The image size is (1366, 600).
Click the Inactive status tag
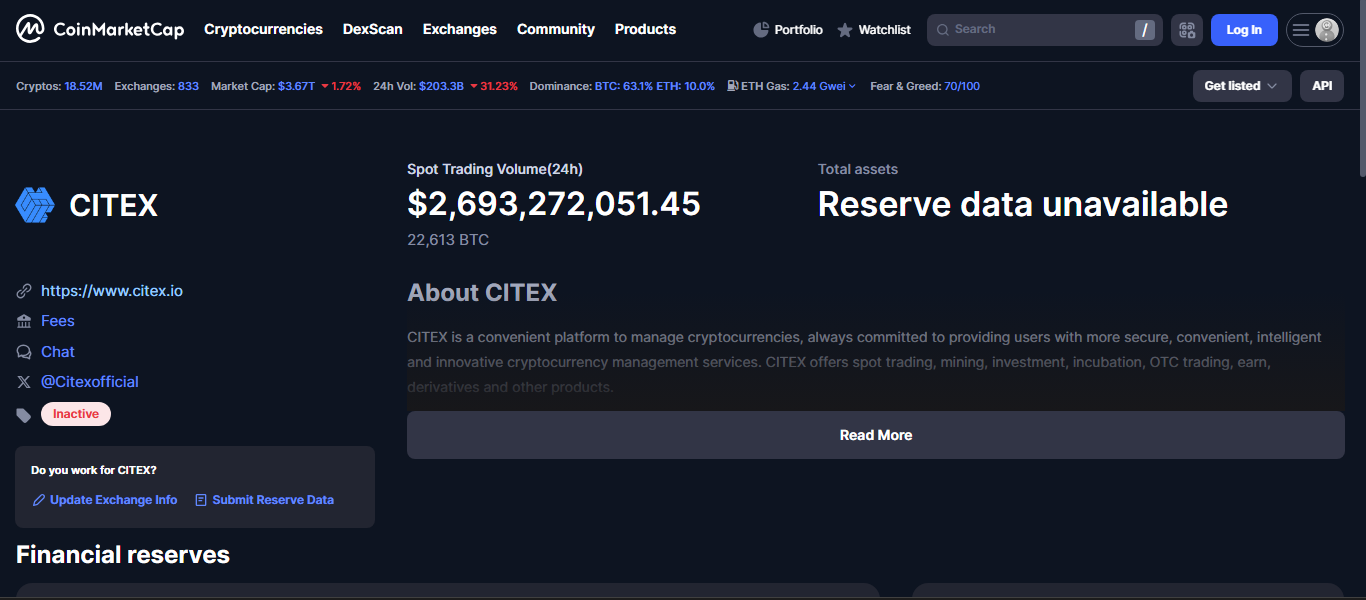pyautogui.click(x=76, y=414)
